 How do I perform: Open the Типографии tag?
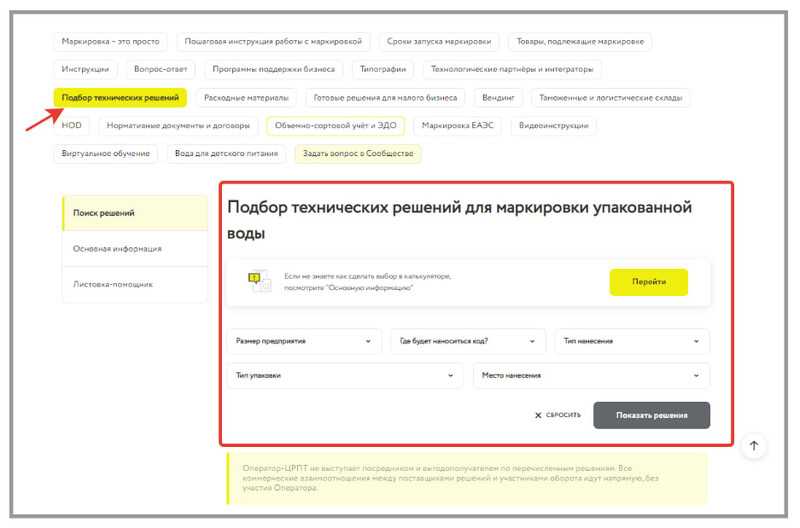click(x=383, y=69)
